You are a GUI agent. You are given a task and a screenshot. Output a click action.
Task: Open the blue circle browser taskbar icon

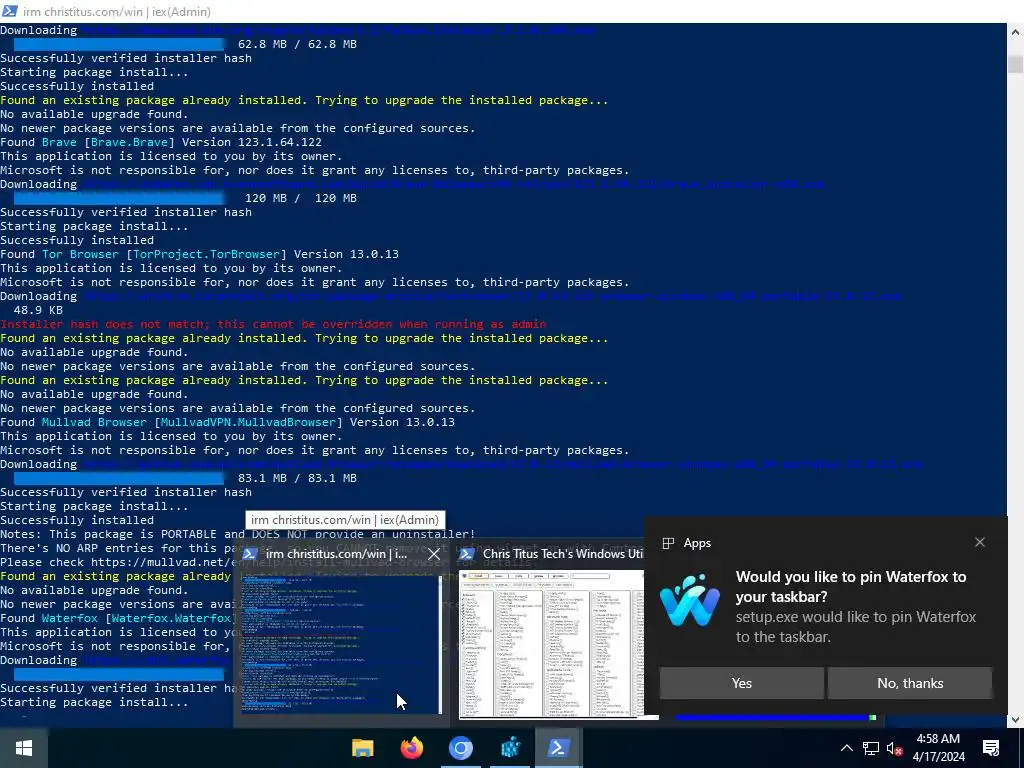[460, 748]
